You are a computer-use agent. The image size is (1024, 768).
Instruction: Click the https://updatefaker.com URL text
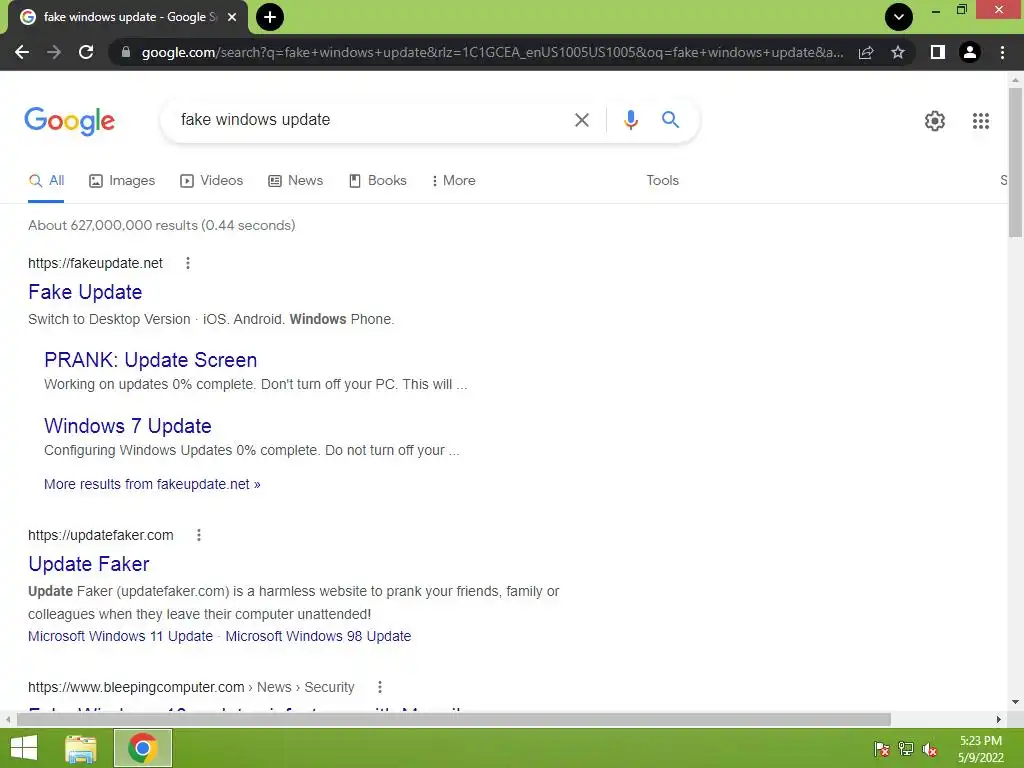101,535
